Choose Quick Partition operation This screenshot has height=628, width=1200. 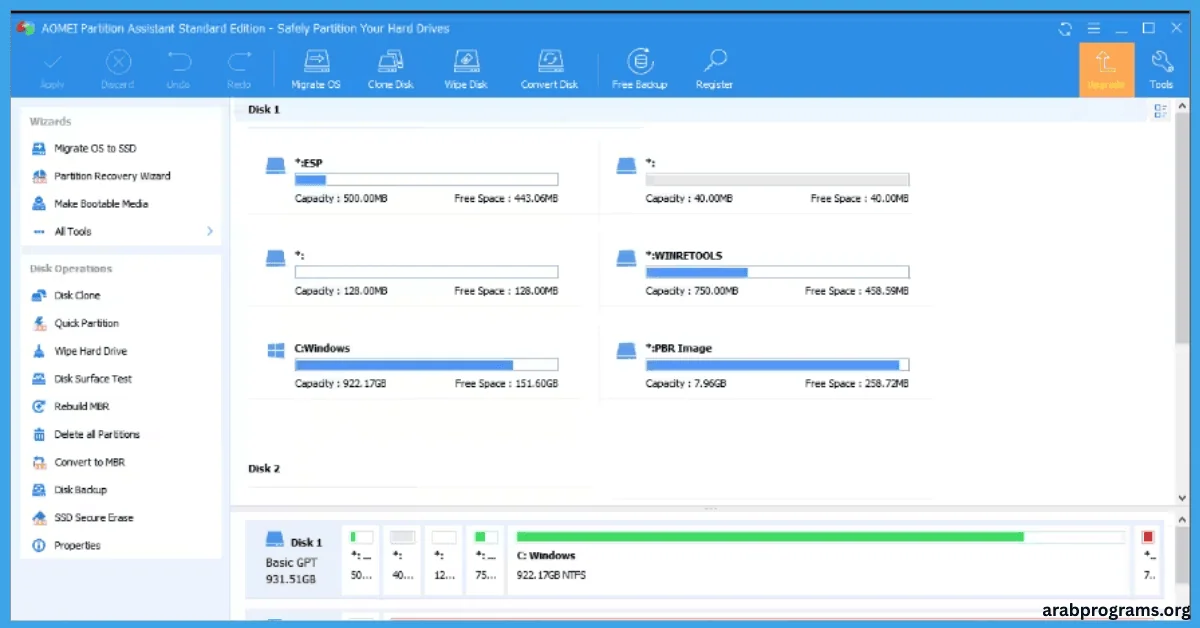point(75,324)
